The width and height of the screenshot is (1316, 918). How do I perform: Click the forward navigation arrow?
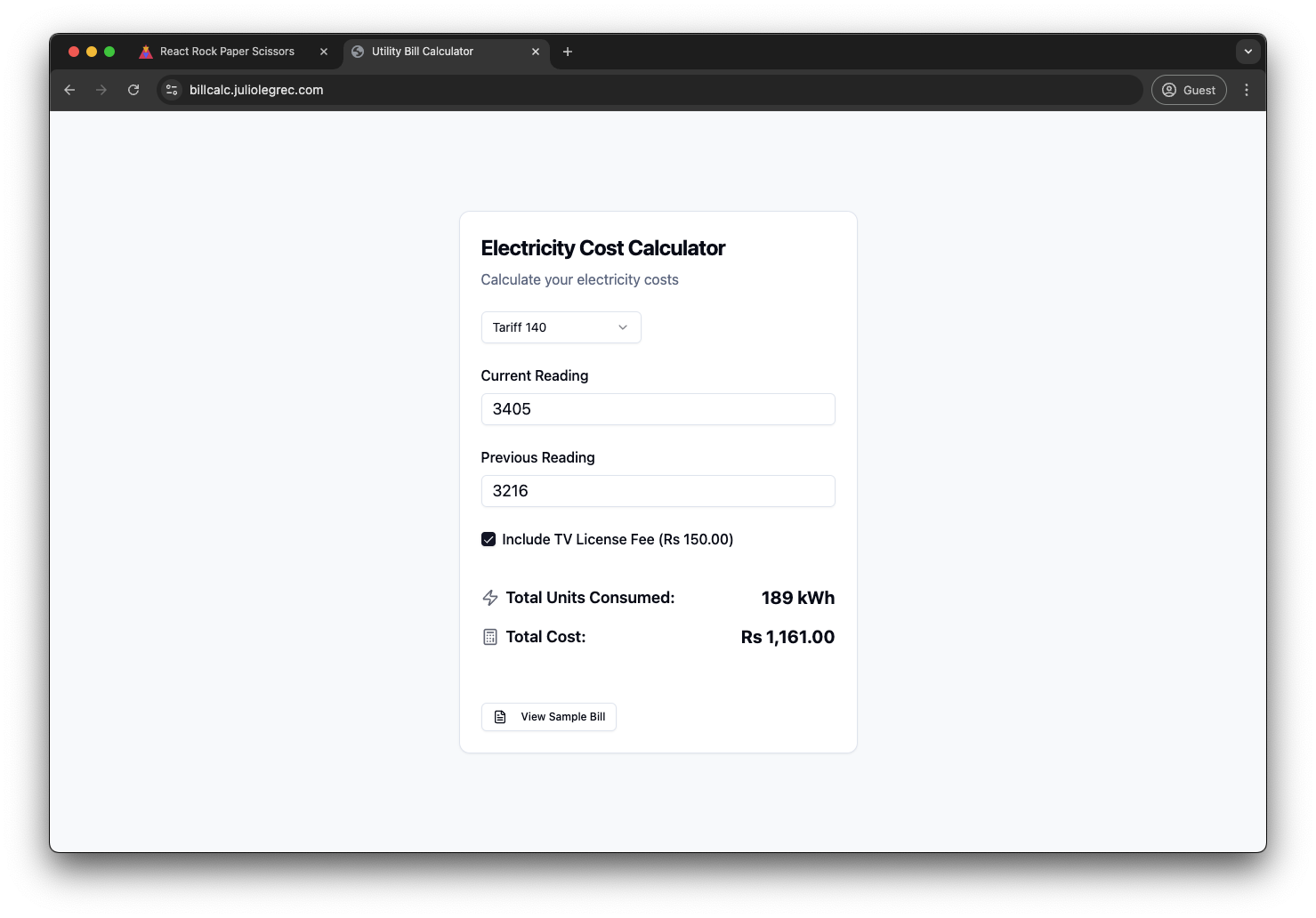tap(101, 90)
